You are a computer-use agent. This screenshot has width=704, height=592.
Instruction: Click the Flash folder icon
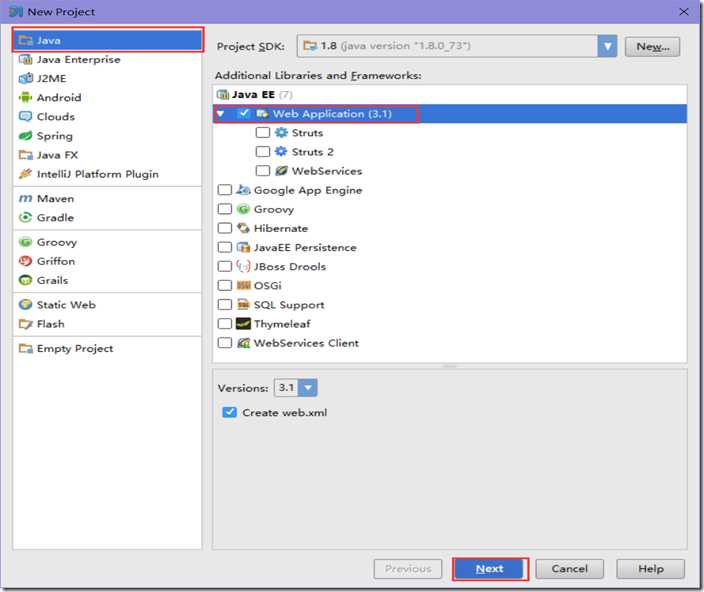coord(26,324)
